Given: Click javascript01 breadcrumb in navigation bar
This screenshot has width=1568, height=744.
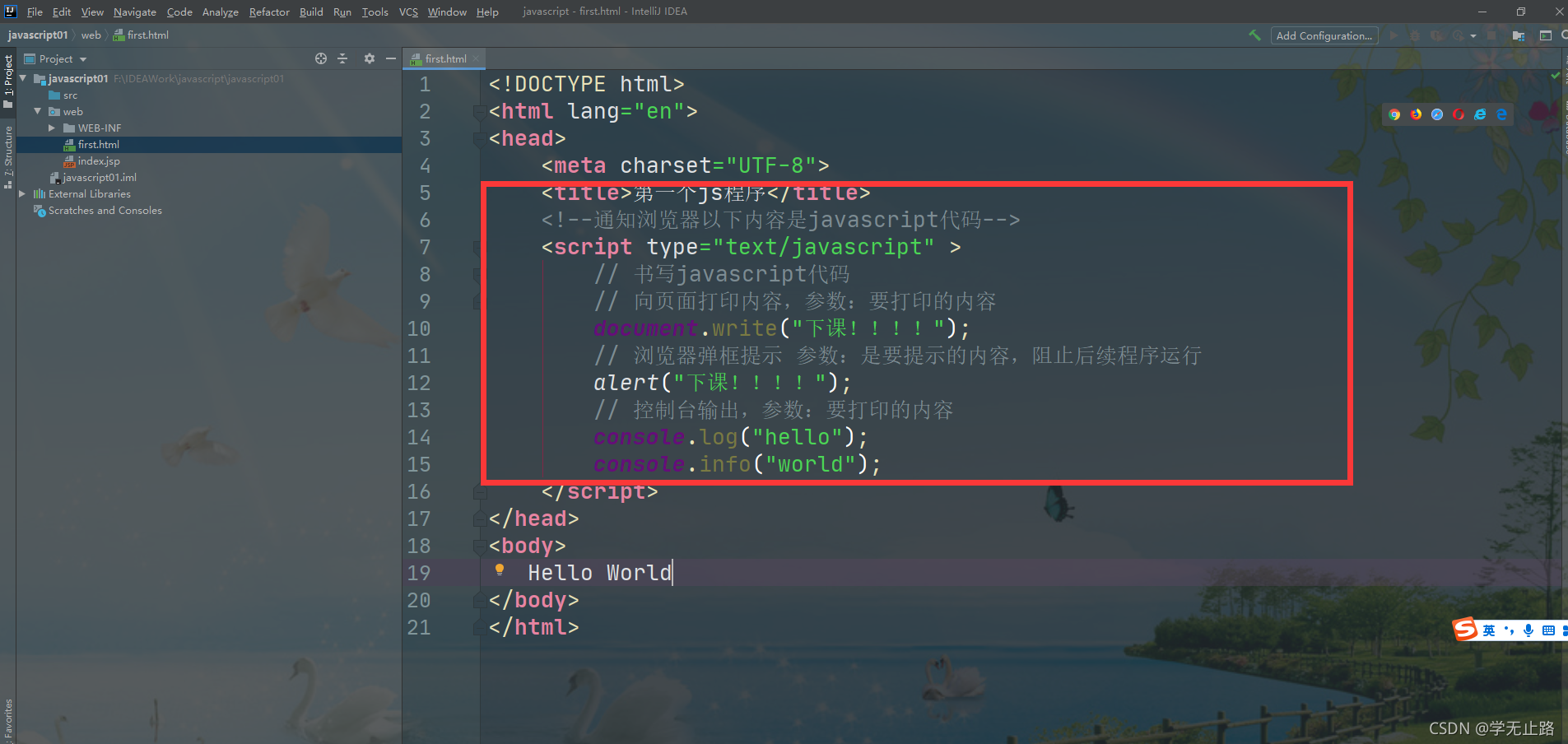Looking at the screenshot, I should tap(38, 35).
